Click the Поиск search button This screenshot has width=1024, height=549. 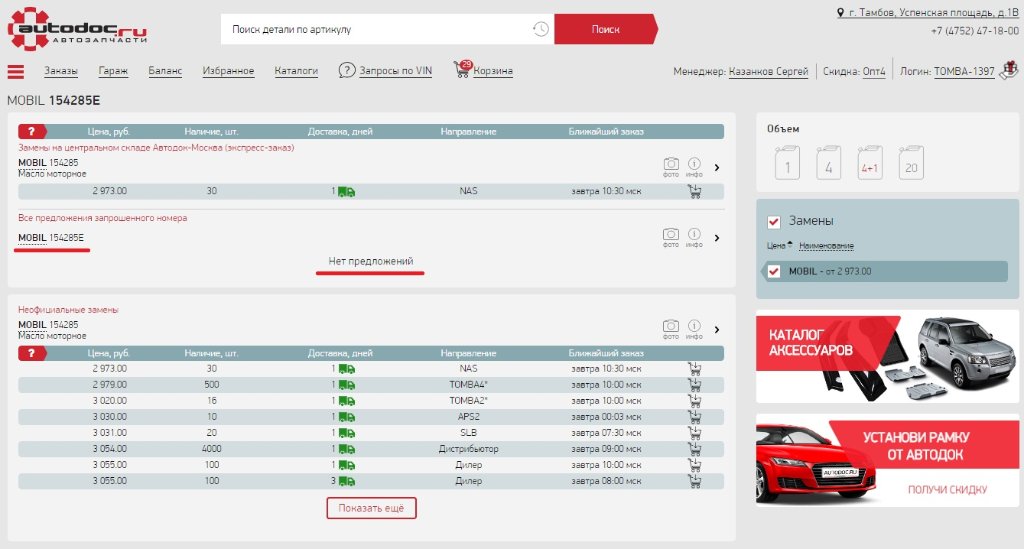(605, 29)
